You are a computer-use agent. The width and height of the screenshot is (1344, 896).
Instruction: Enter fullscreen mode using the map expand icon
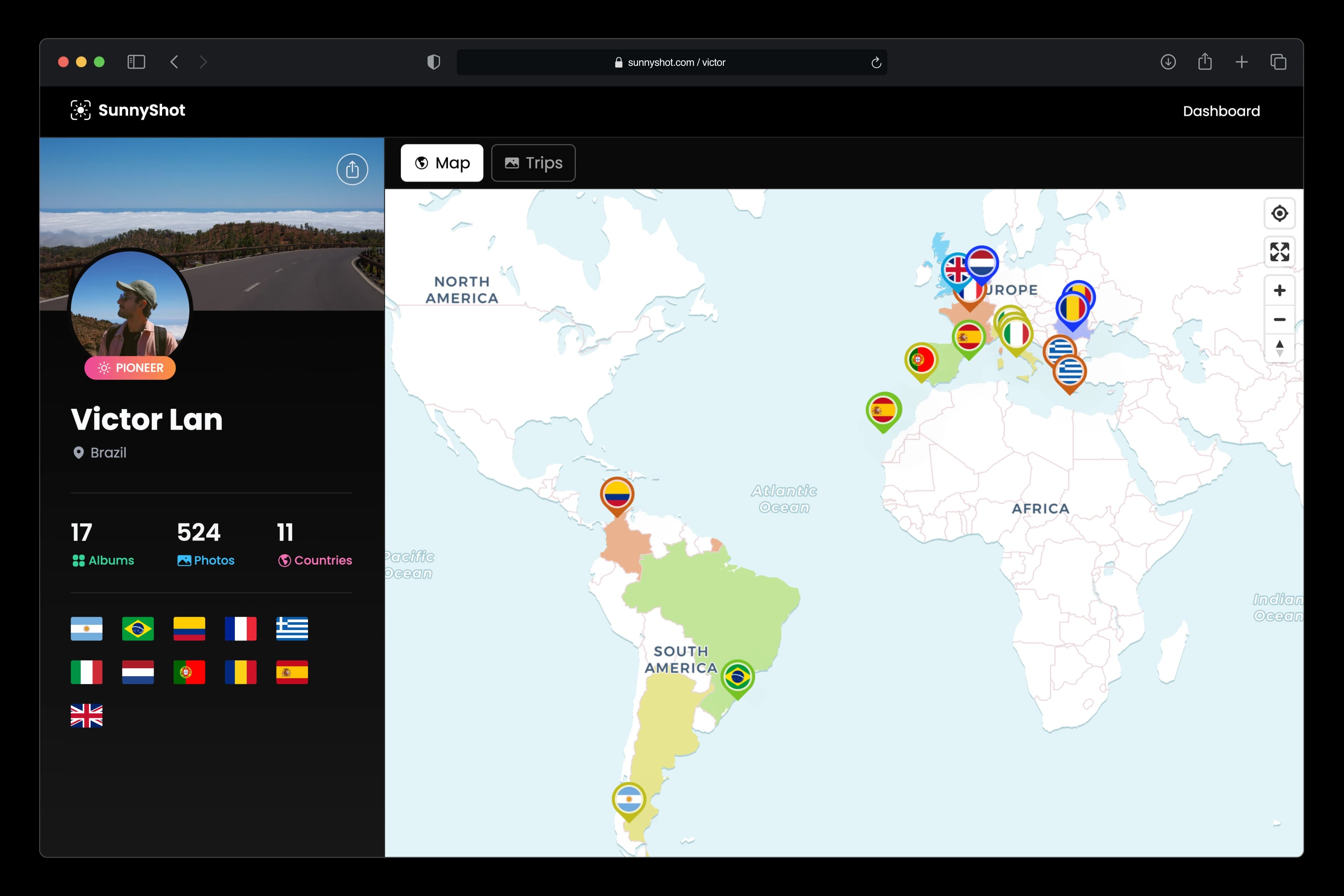(x=1280, y=251)
